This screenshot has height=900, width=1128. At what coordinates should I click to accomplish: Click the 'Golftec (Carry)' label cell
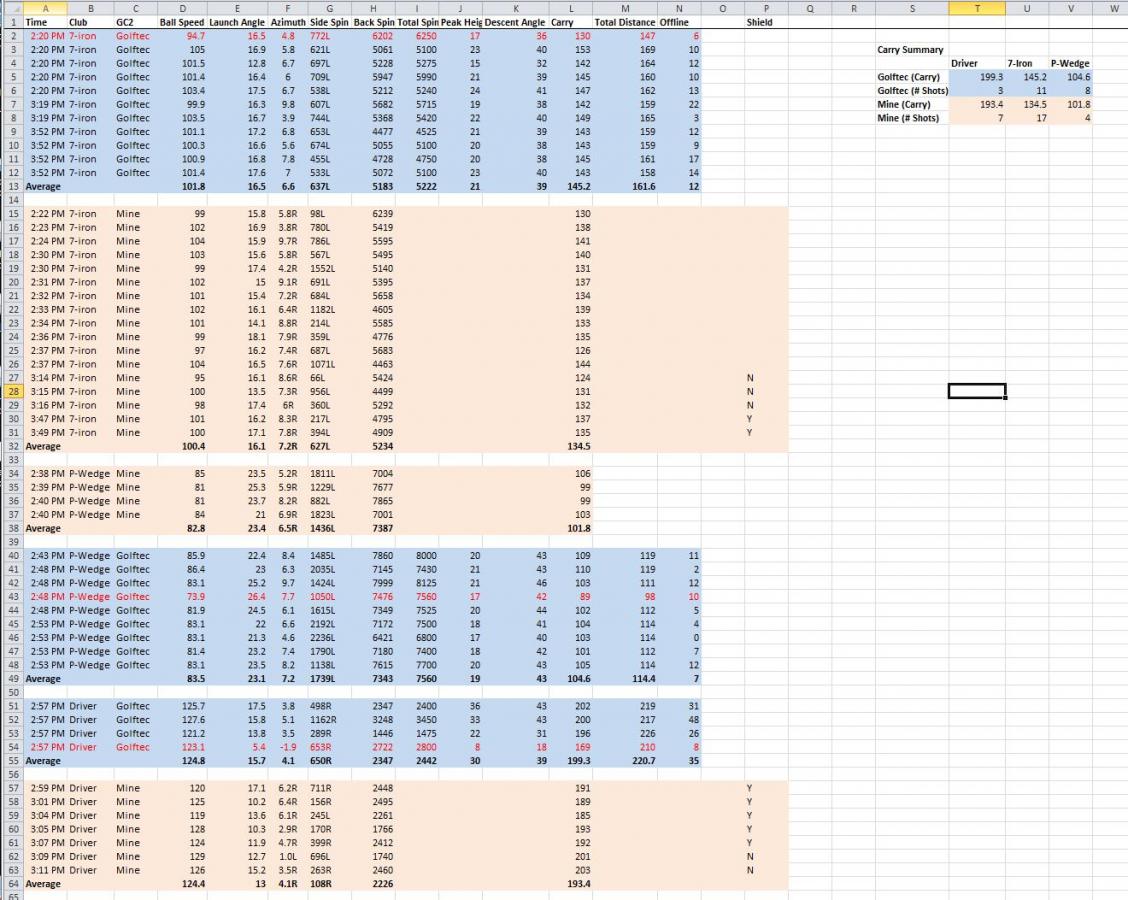911,77
